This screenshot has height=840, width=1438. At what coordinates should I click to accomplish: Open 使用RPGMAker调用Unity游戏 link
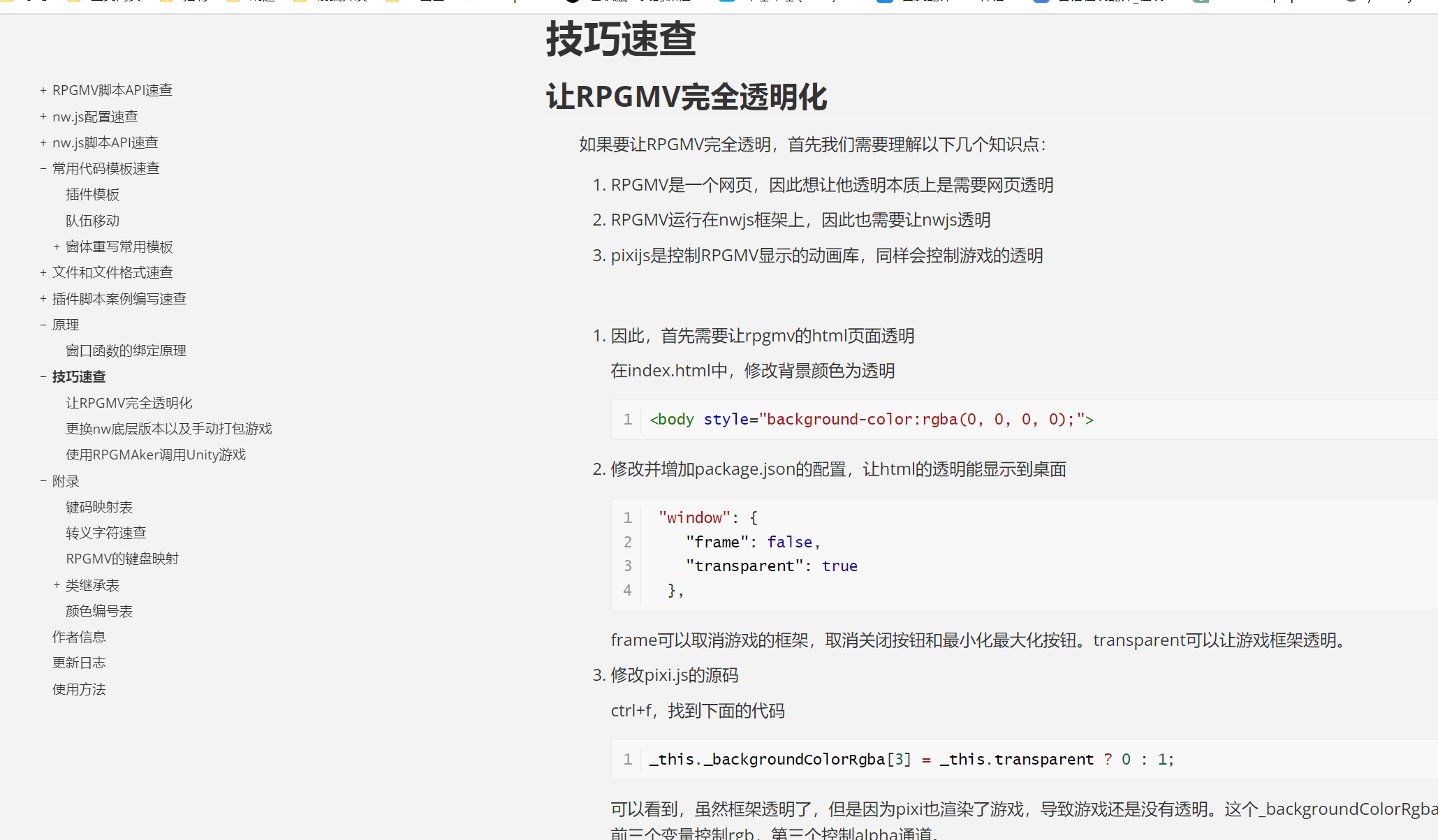click(x=156, y=455)
